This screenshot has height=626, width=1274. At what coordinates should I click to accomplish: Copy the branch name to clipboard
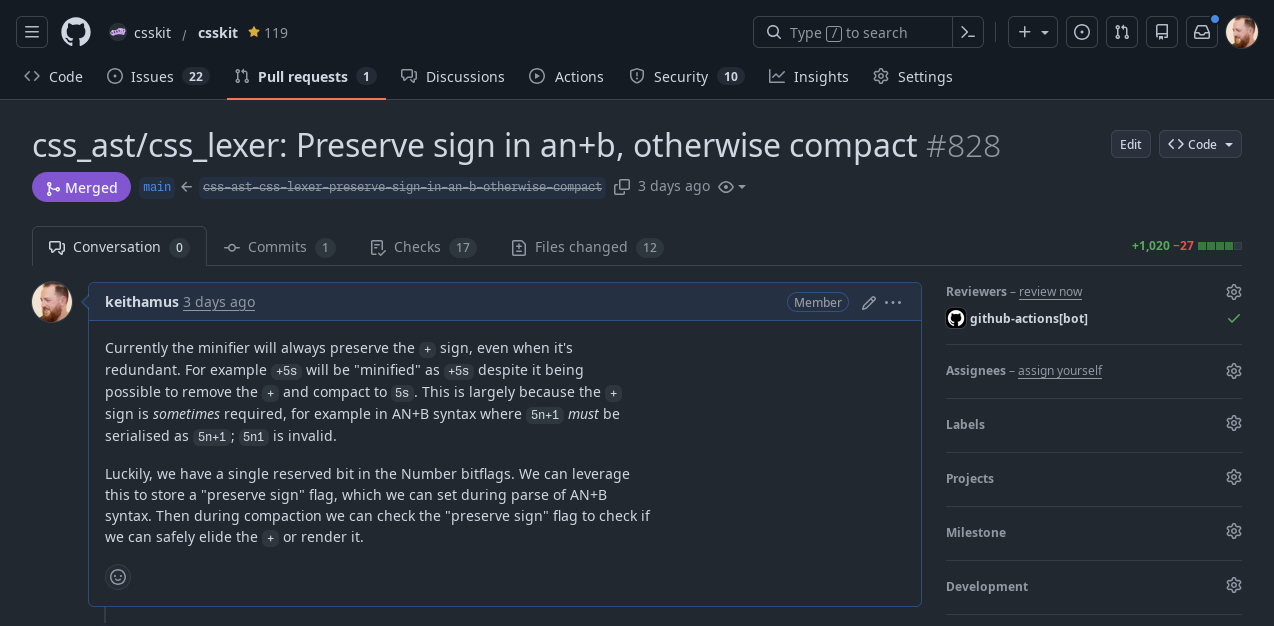coord(622,187)
